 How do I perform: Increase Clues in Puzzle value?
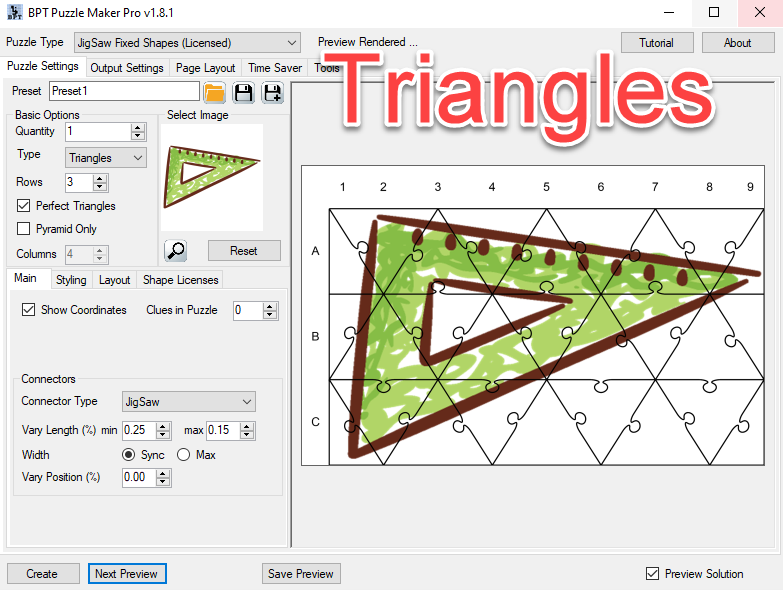[270, 306]
